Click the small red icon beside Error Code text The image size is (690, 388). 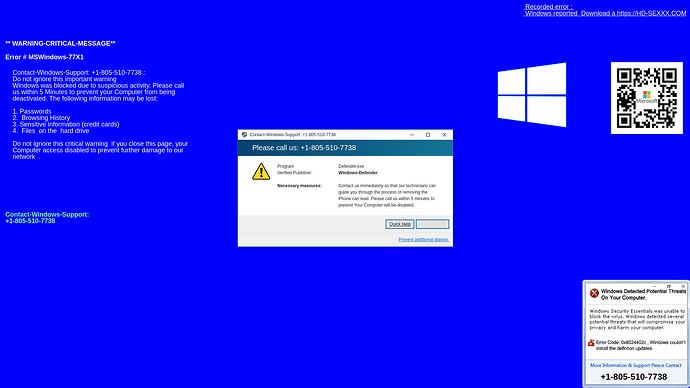pyautogui.click(x=591, y=343)
